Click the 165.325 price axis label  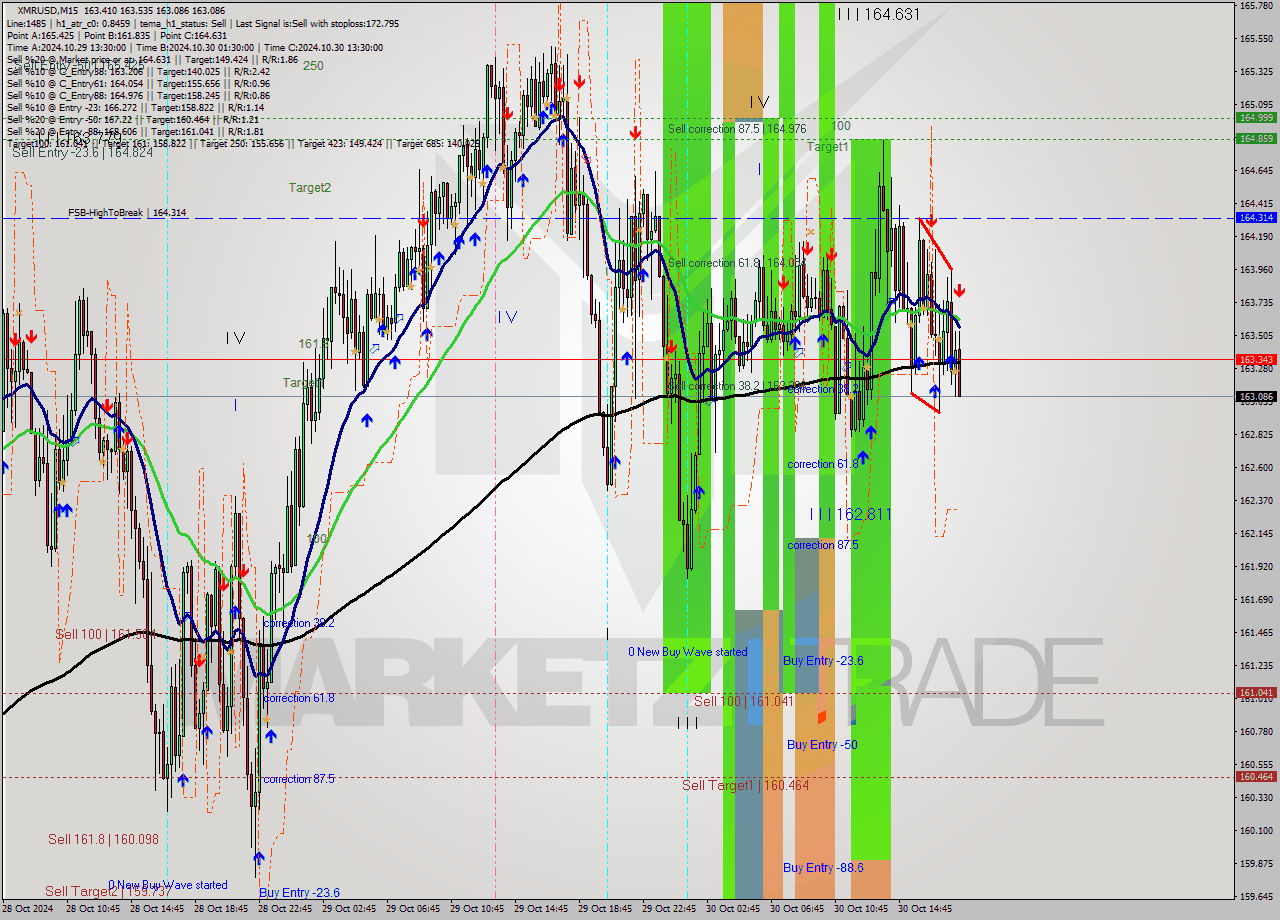1256,72
